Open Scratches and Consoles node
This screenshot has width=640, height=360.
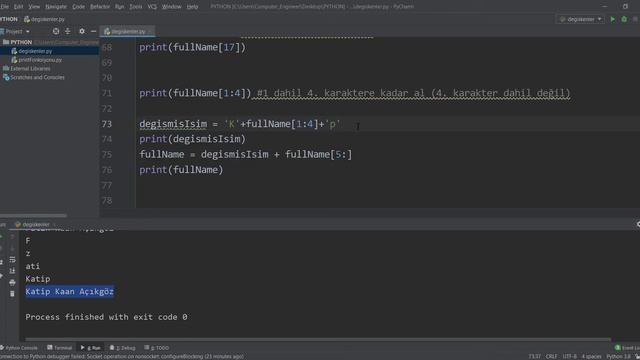[x=37, y=77]
